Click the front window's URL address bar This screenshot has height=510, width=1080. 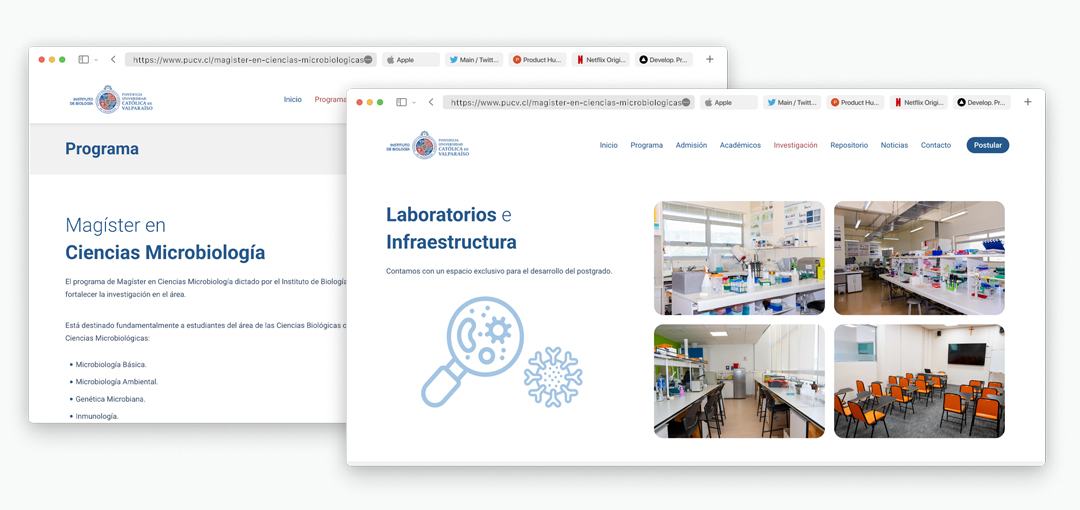pos(568,102)
